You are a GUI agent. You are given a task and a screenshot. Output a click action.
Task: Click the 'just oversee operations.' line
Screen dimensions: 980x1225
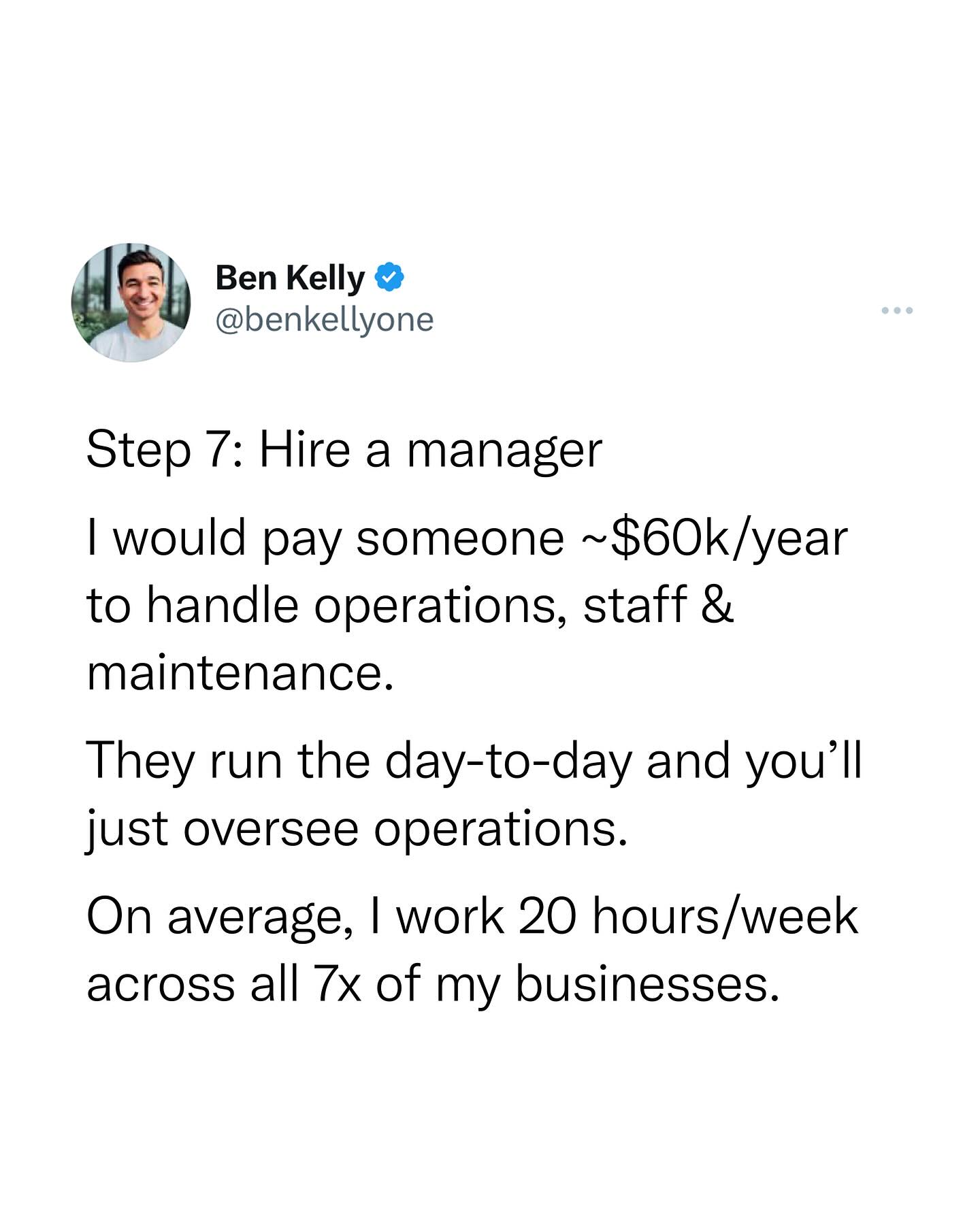[x=357, y=829]
